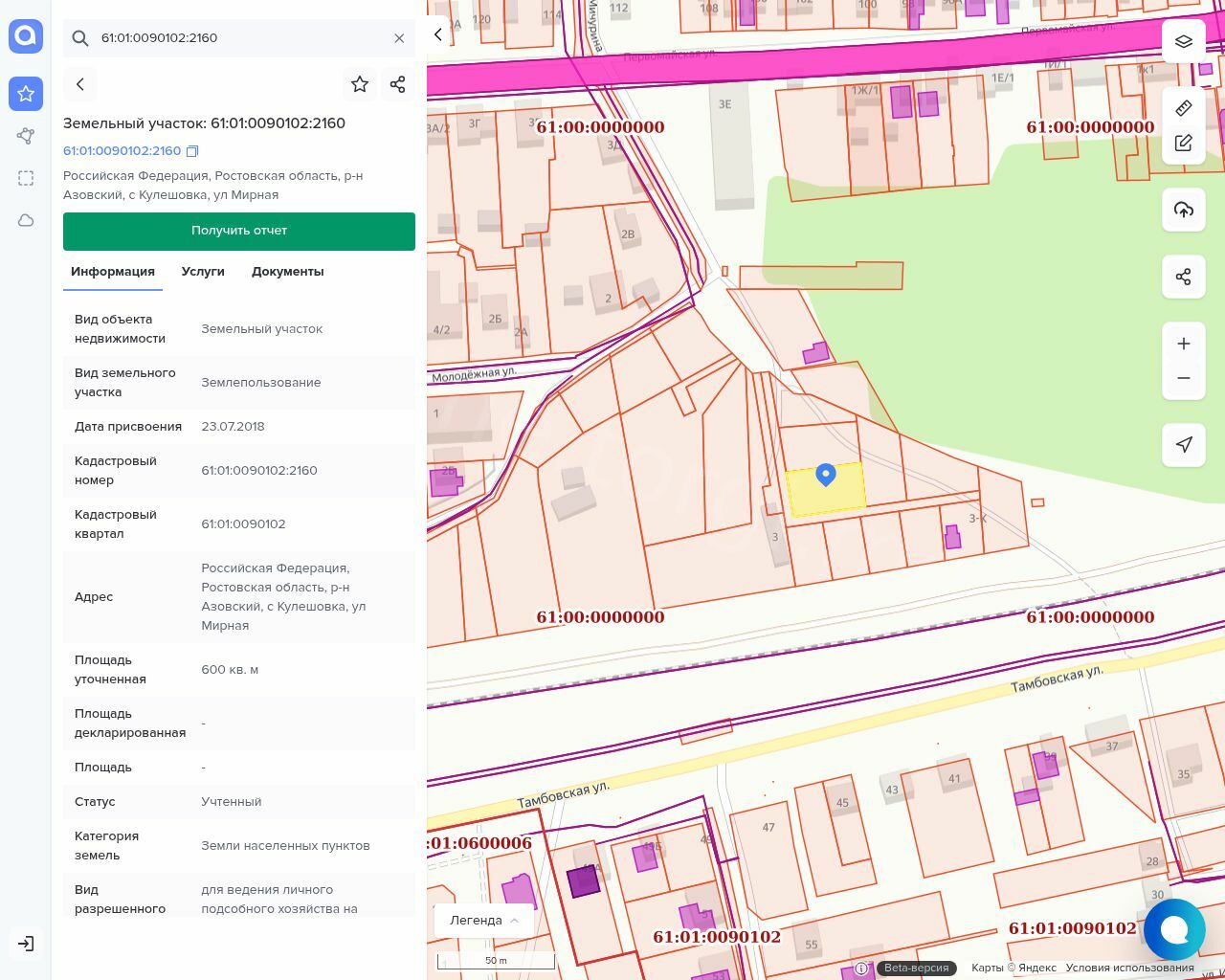
Task: Open the cadastral number link
Action: [122, 151]
